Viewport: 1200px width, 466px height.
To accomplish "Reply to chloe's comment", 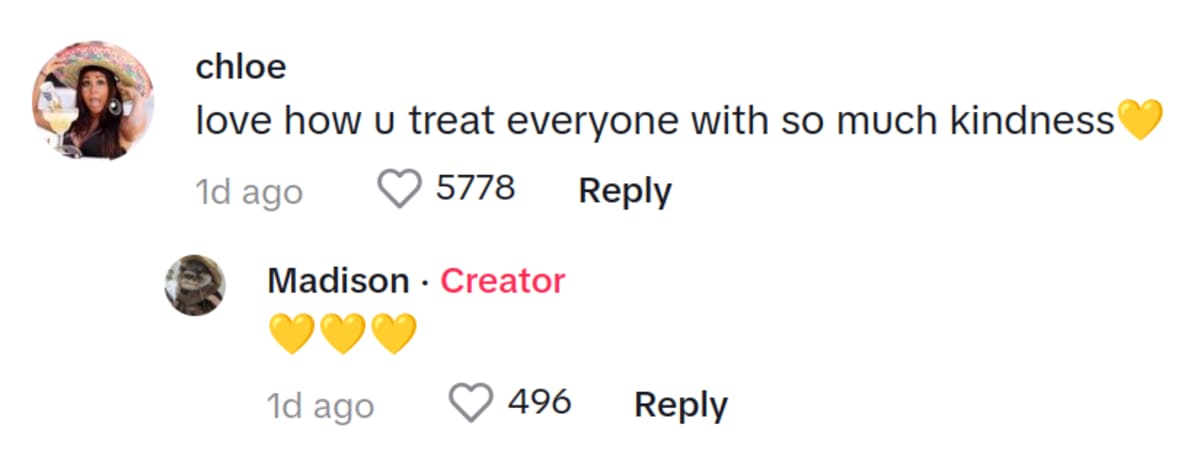I will coord(625,190).
